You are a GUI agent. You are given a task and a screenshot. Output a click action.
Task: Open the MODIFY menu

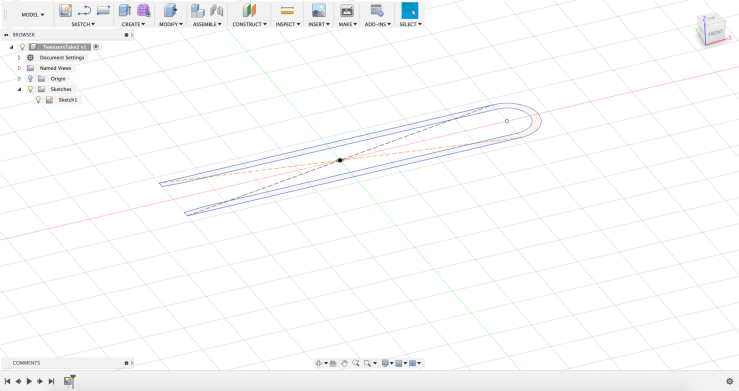coord(171,24)
